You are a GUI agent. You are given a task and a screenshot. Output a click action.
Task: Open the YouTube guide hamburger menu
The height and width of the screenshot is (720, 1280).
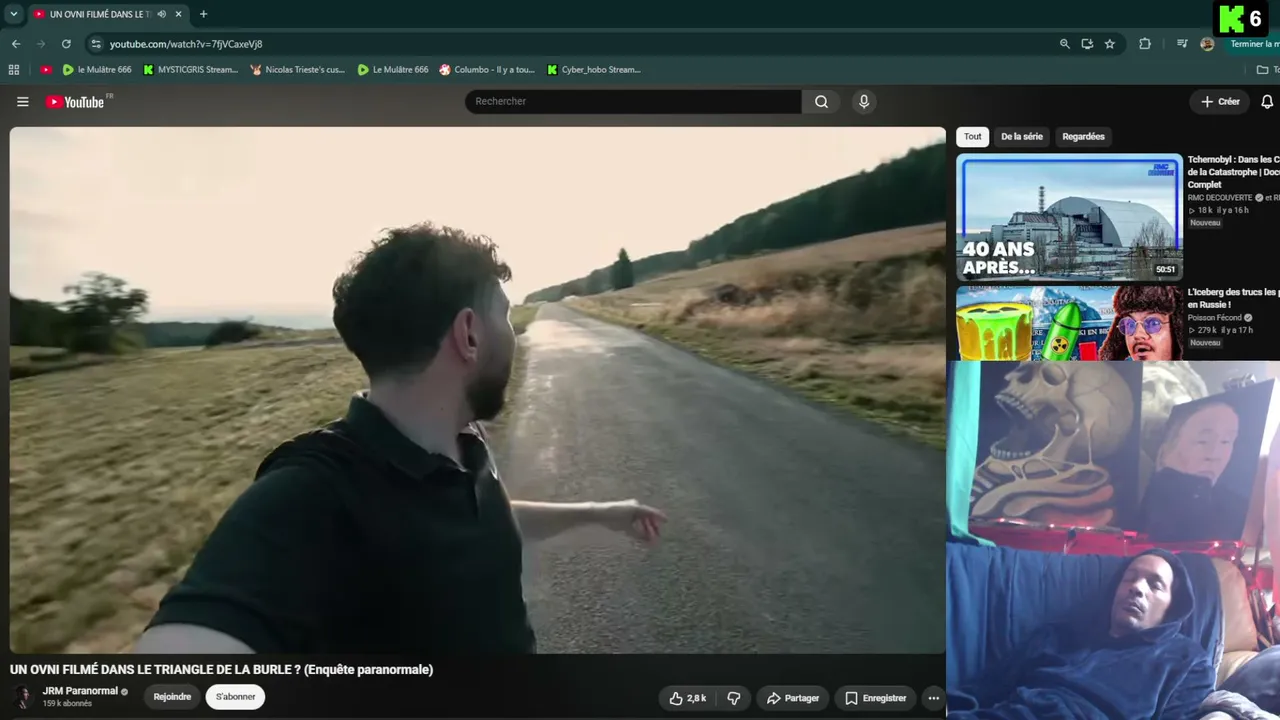pyautogui.click(x=23, y=101)
